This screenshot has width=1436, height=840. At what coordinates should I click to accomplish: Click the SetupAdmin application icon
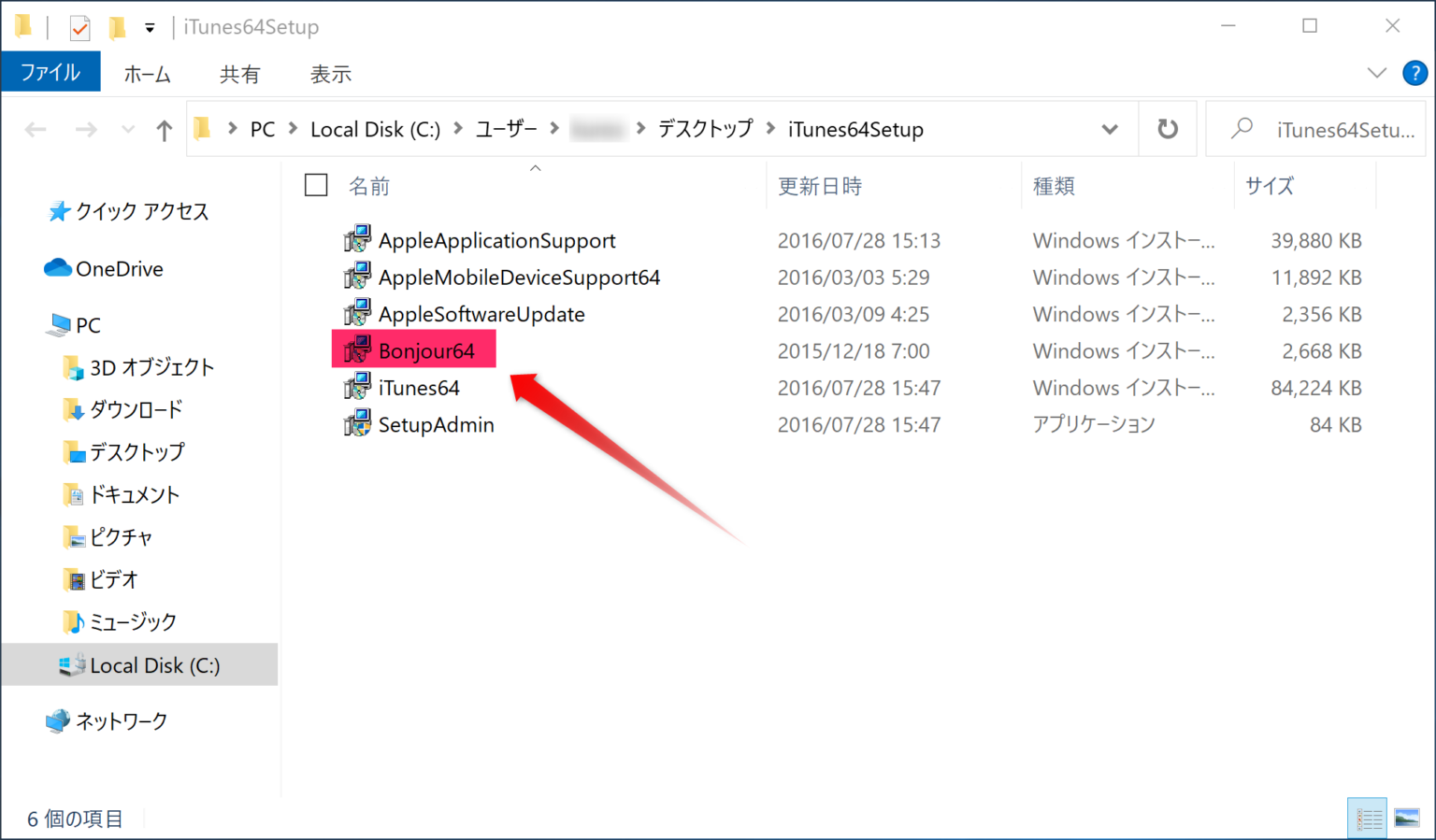point(357,424)
